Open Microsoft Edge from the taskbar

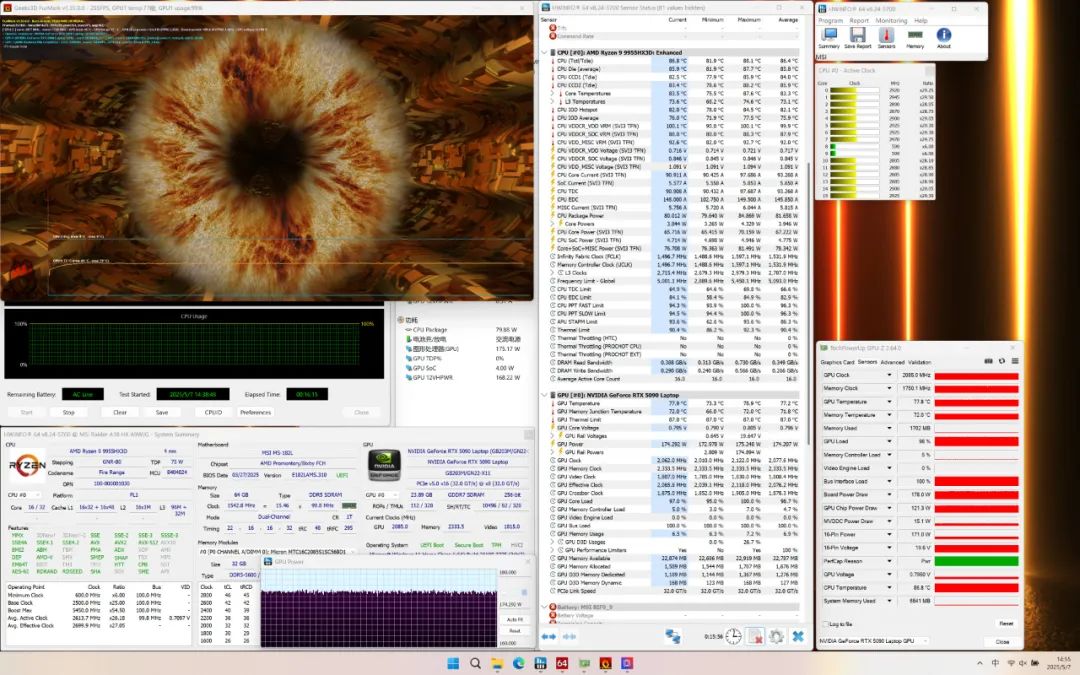coord(519,663)
